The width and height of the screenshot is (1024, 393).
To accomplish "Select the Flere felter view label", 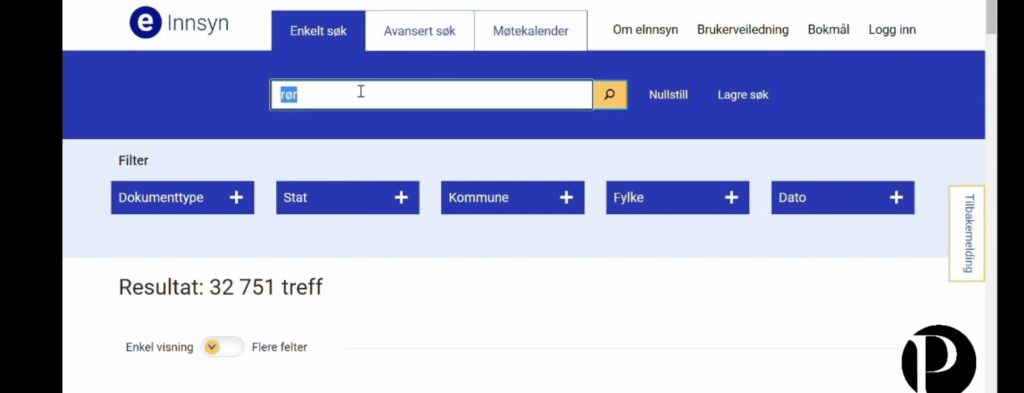I will click(x=280, y=347).
